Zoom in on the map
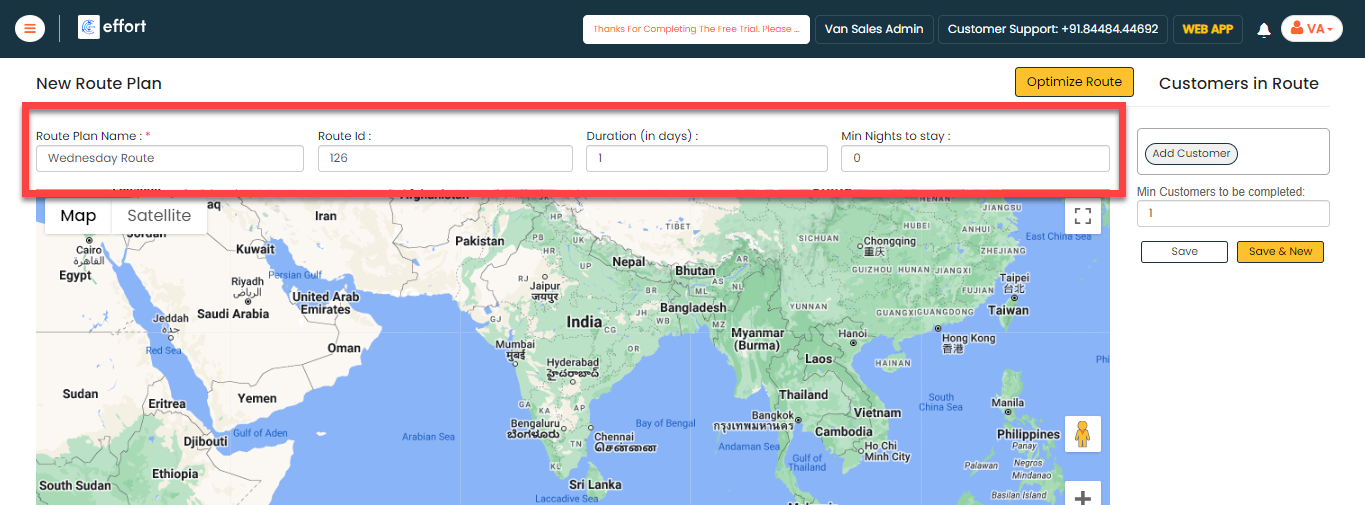Viewport: 1365px width, 505px height. 1082,495
